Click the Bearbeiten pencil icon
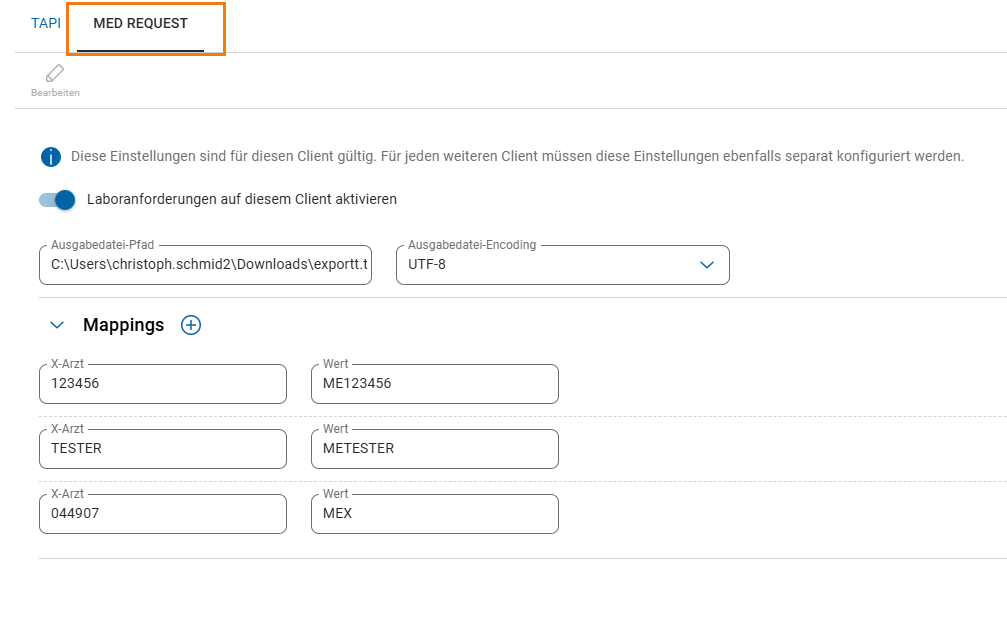The width and height of the screenshot is (1007, 622). [x=55, y=73]
